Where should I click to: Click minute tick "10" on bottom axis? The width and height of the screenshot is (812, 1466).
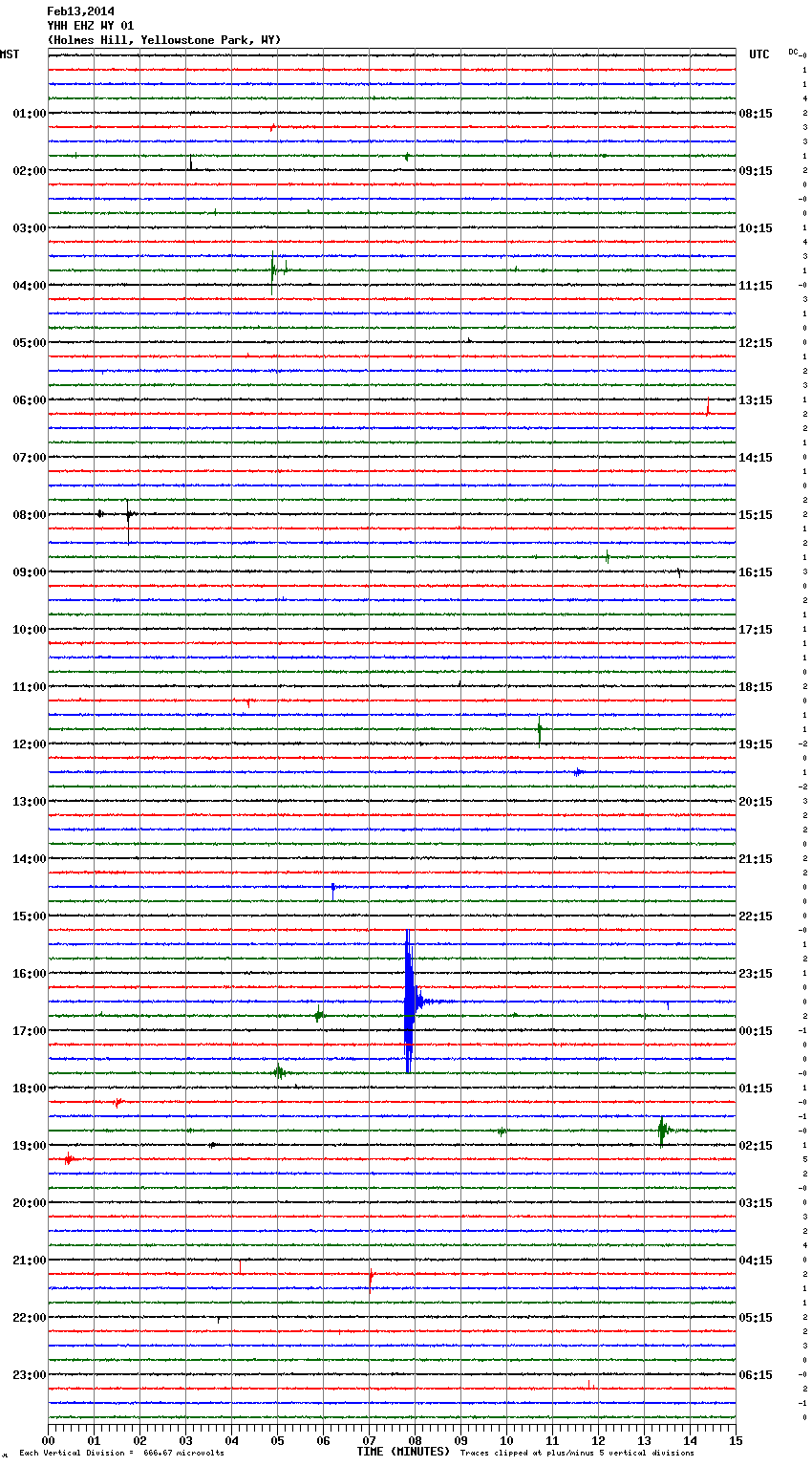[506, 1440]
